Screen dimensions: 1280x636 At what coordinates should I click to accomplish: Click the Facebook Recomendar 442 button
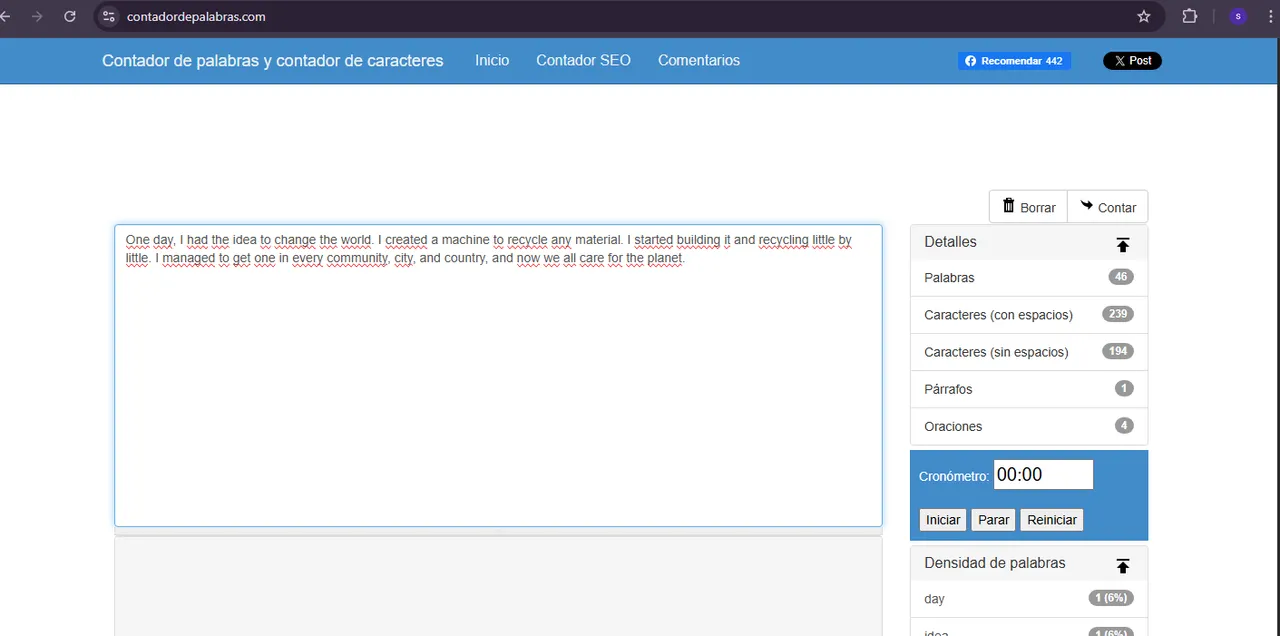point(1014,61)
